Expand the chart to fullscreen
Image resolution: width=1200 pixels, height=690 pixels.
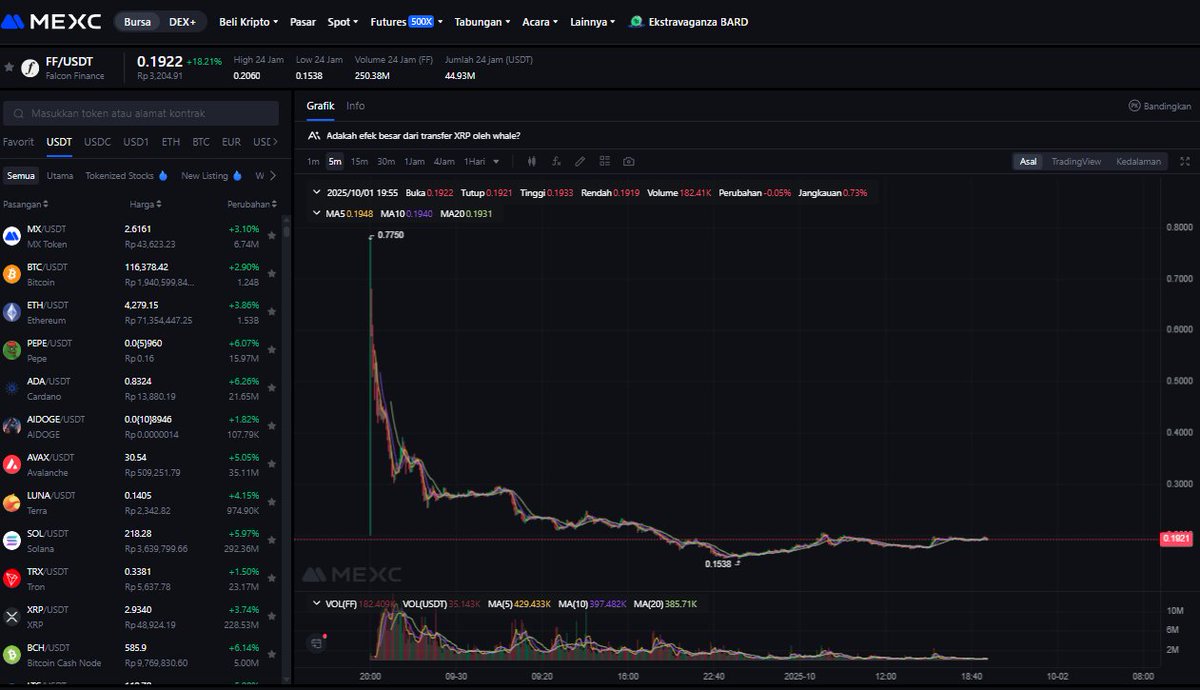click(1185, 161)
